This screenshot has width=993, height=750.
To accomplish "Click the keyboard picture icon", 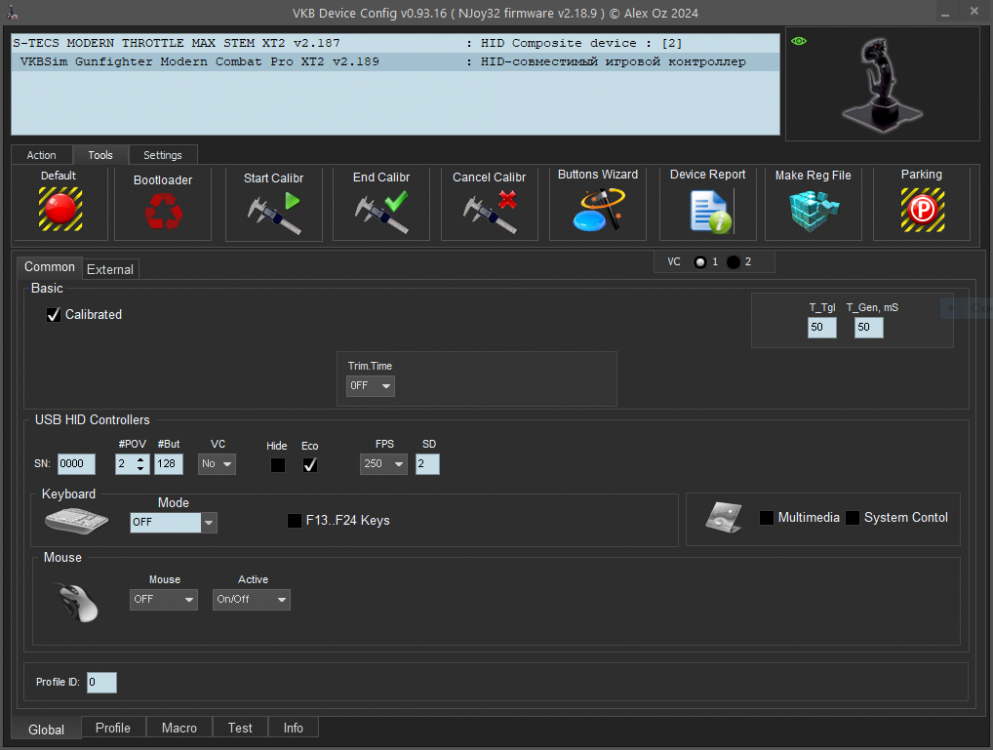I will pyautogui.click(x=76, y=521).
